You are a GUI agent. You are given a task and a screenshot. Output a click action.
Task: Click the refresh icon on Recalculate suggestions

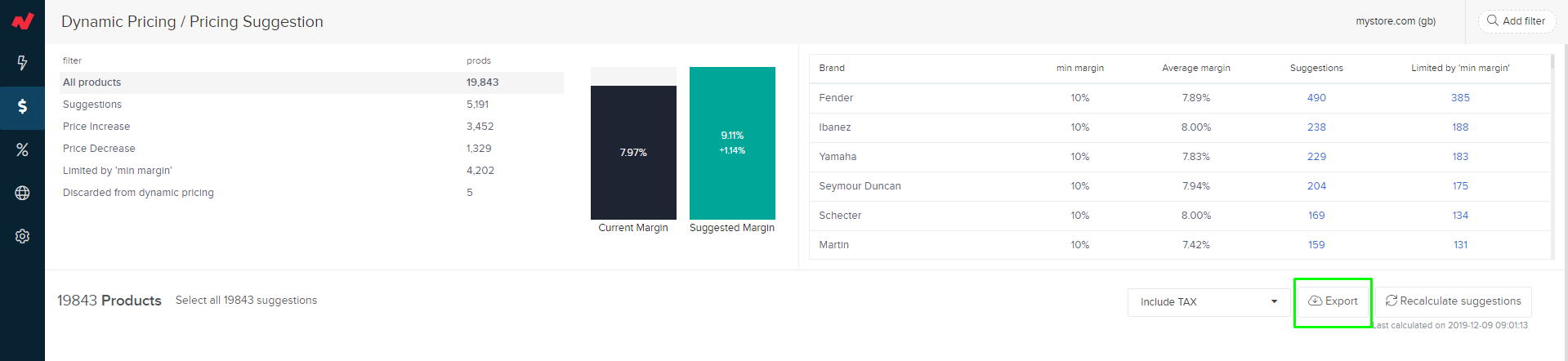coord(1391,301)
